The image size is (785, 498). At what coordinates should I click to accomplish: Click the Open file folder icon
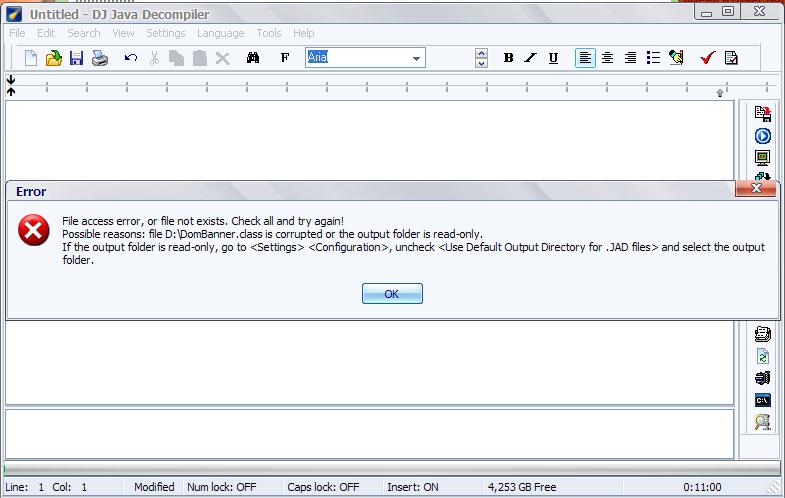54,58
